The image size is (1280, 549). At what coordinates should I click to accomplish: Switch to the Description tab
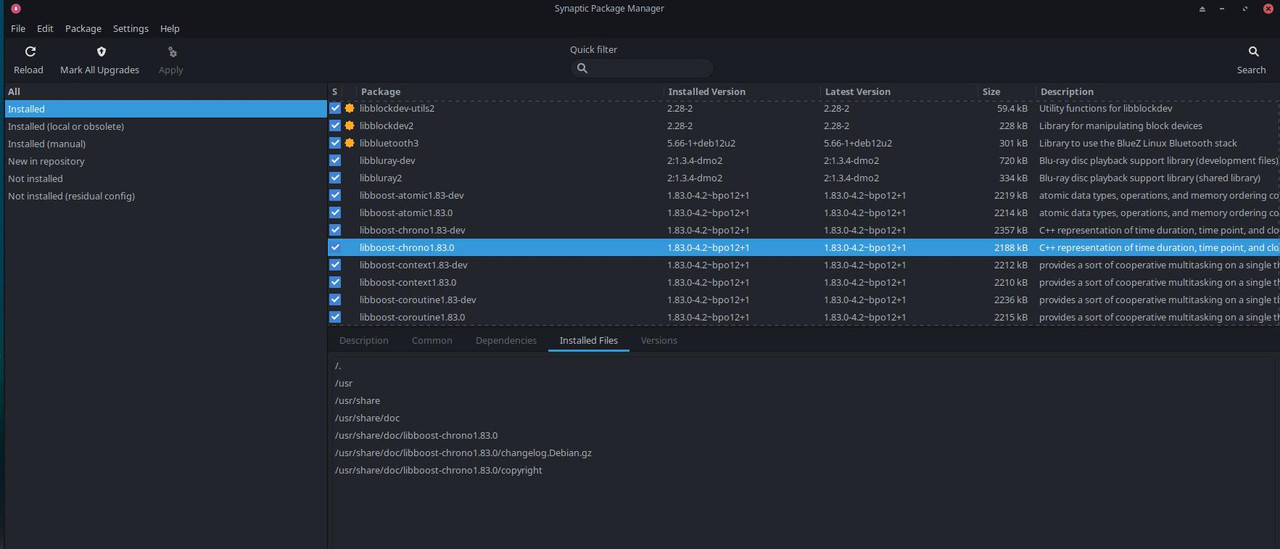pos(364,341)
